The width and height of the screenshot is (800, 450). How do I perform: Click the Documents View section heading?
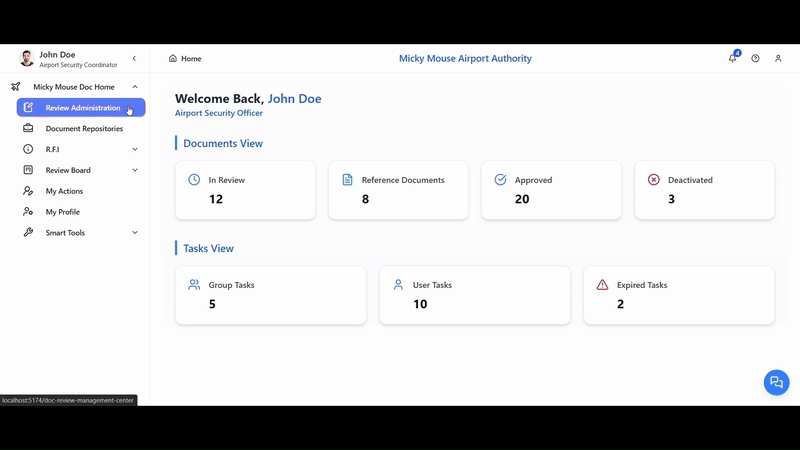[223, 143]
